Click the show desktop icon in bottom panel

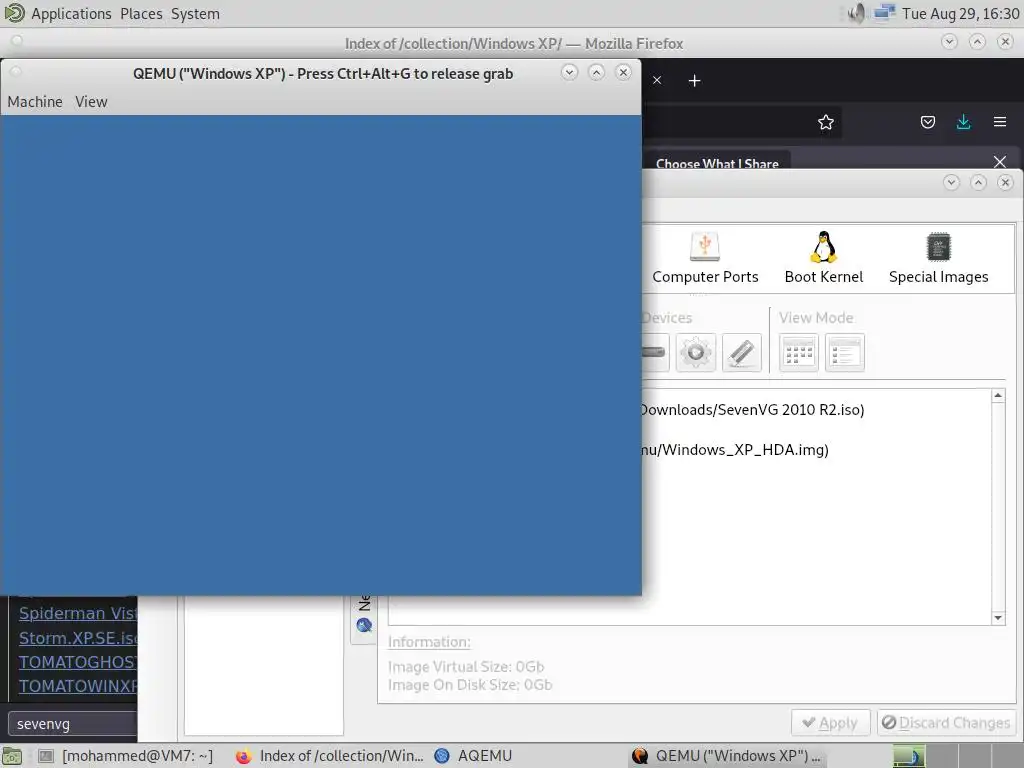coord(12,756)
